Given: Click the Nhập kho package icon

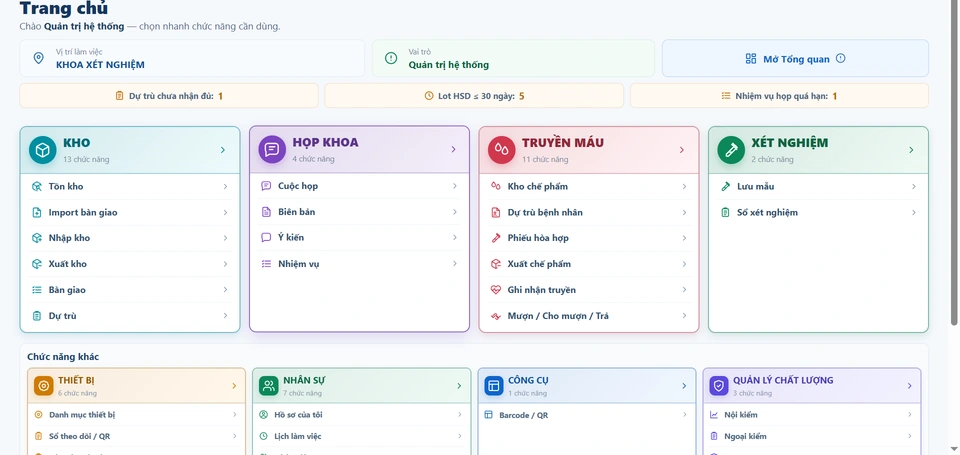Looking at the screenshot, I should click(x=37, y=238).
